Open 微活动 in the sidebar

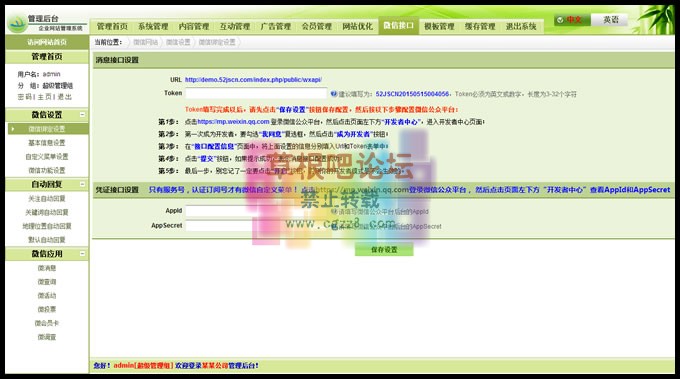47,296
